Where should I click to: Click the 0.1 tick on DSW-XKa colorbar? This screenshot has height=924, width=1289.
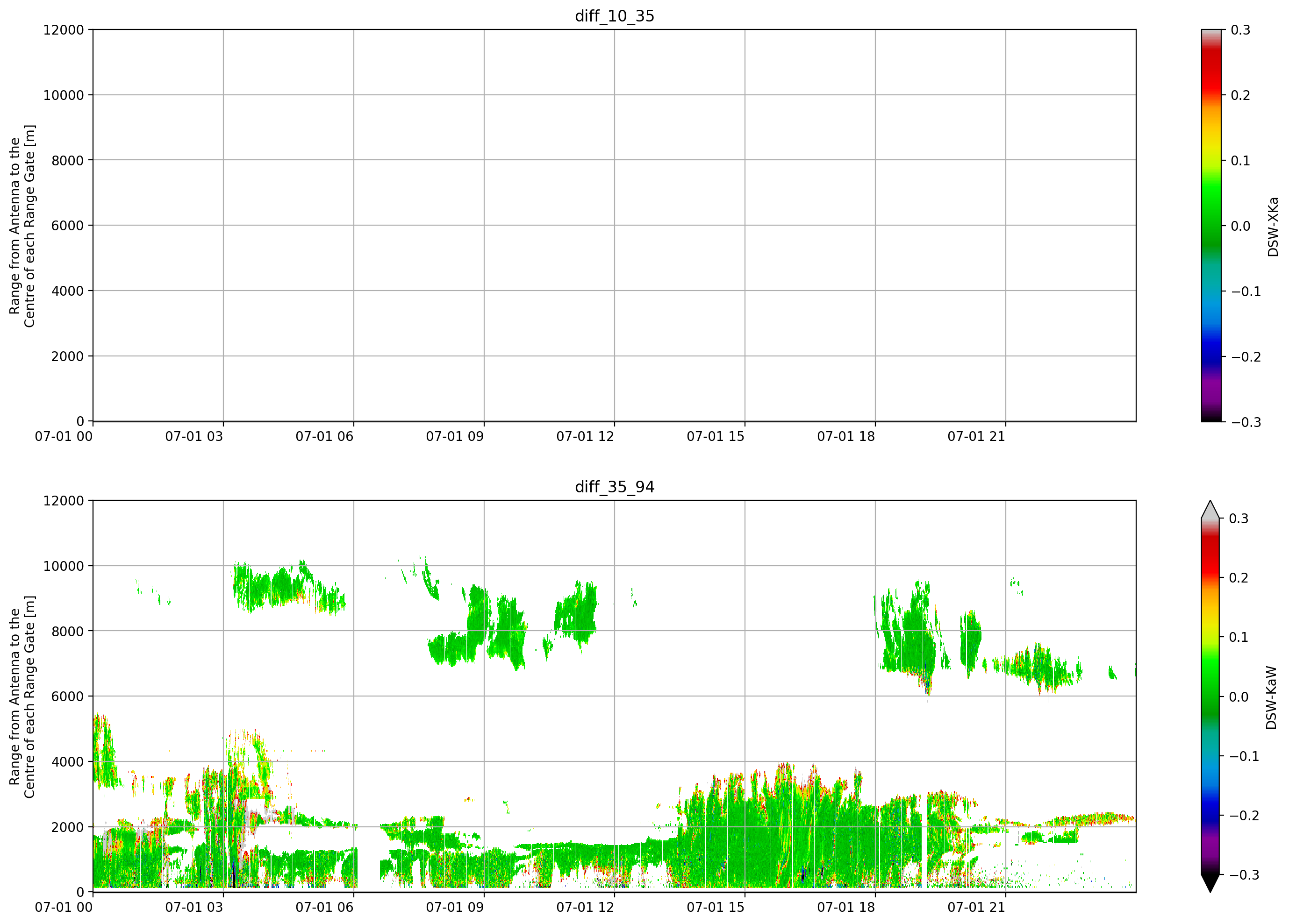[x=1241, y=161]
